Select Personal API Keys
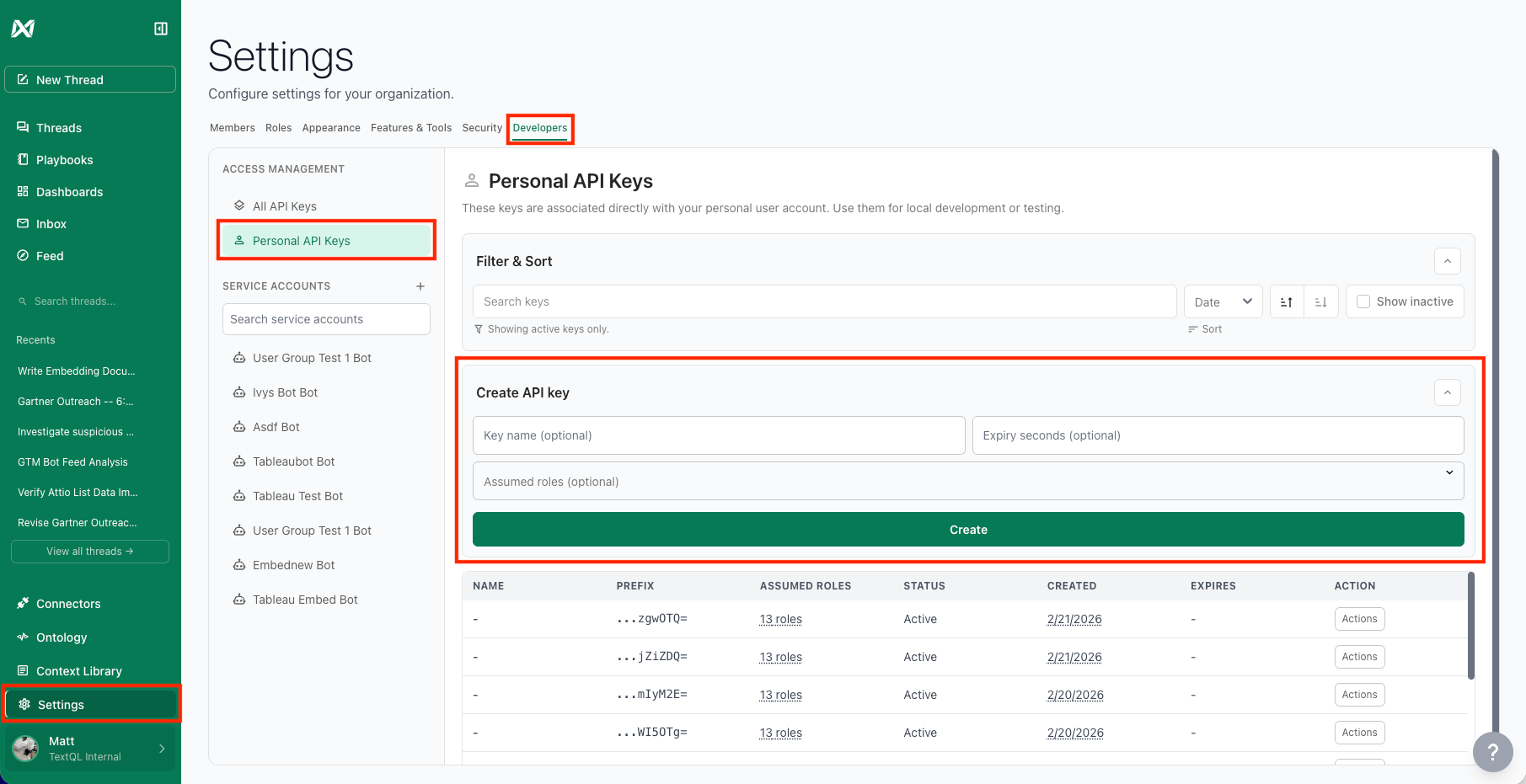This screenshot has height=784, width=1526. pyautogui.click(x=326, y=241)
